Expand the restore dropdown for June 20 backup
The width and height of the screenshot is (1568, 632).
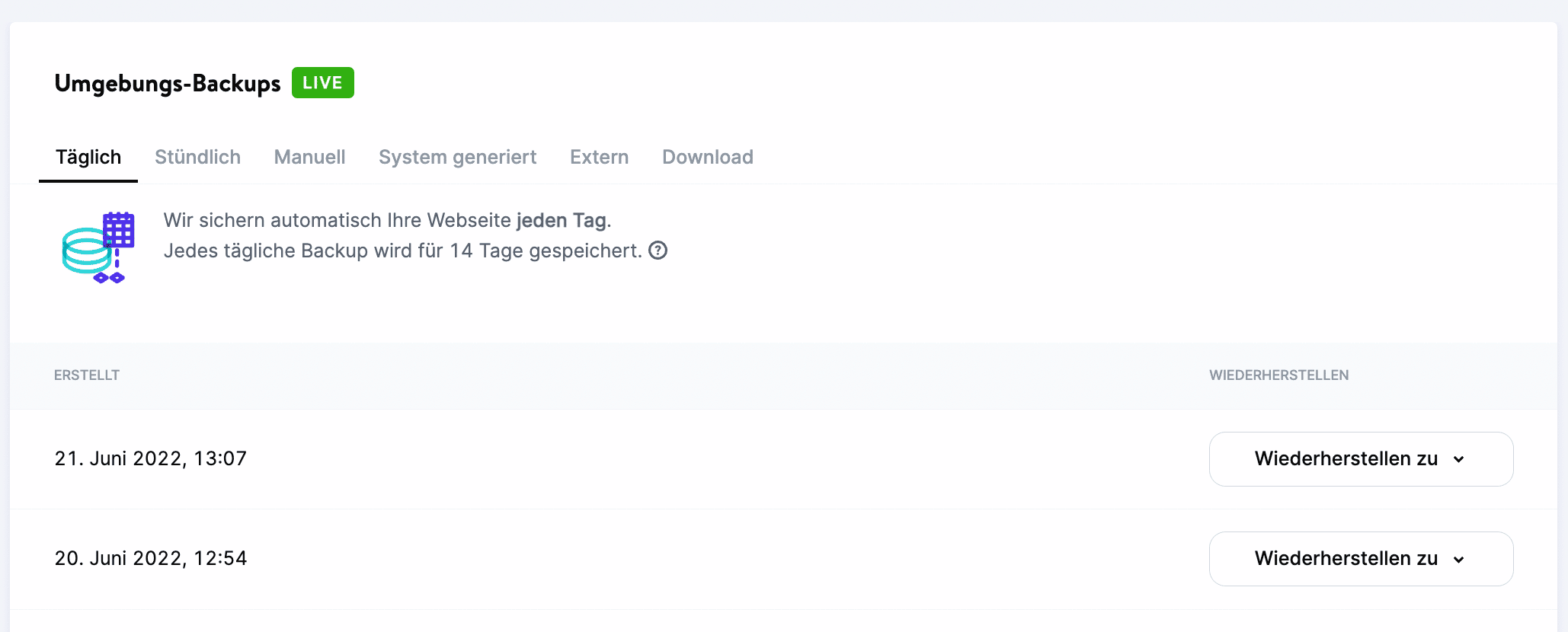1460,558
